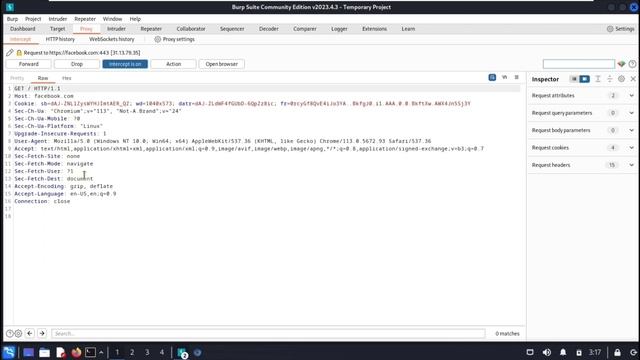Open Burp Settings in top right
The width and height of the screenshot is (640, 360).
point(620,29)
